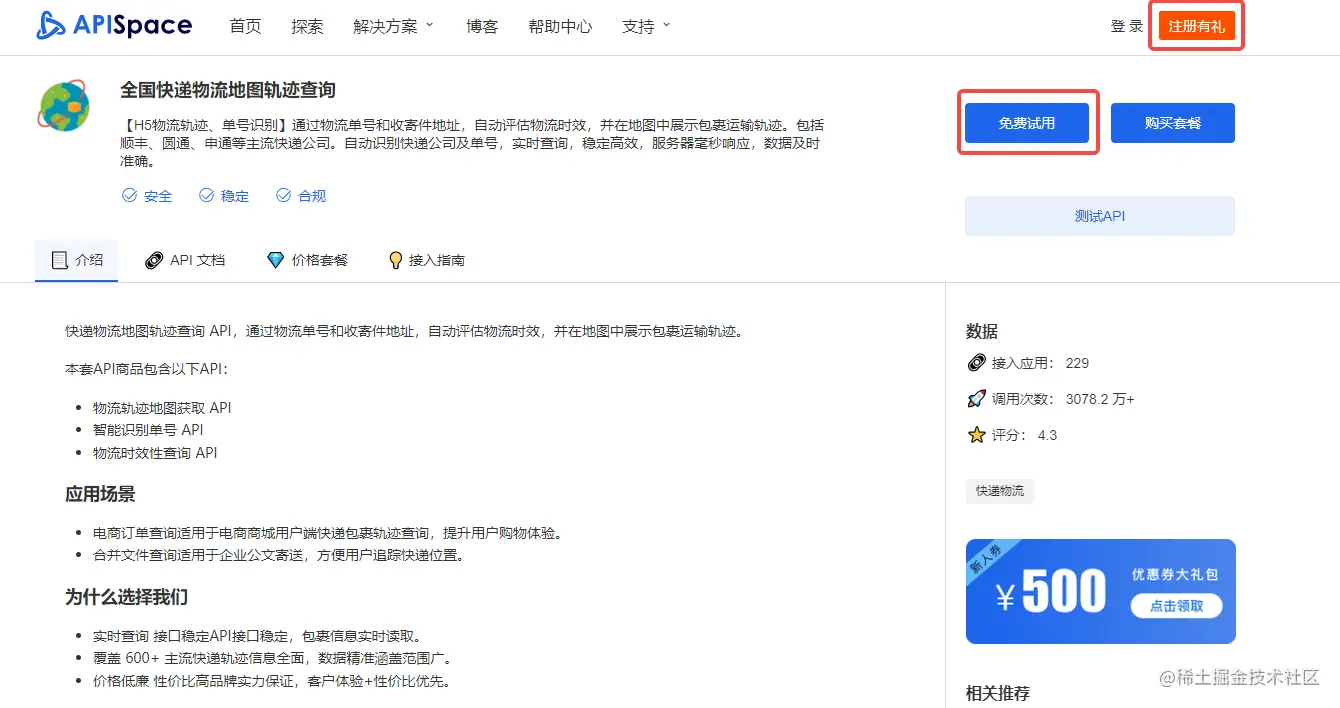Click the 相关推荐 heading
This screenshot has width=1340, height=708.
pos(998,693)
